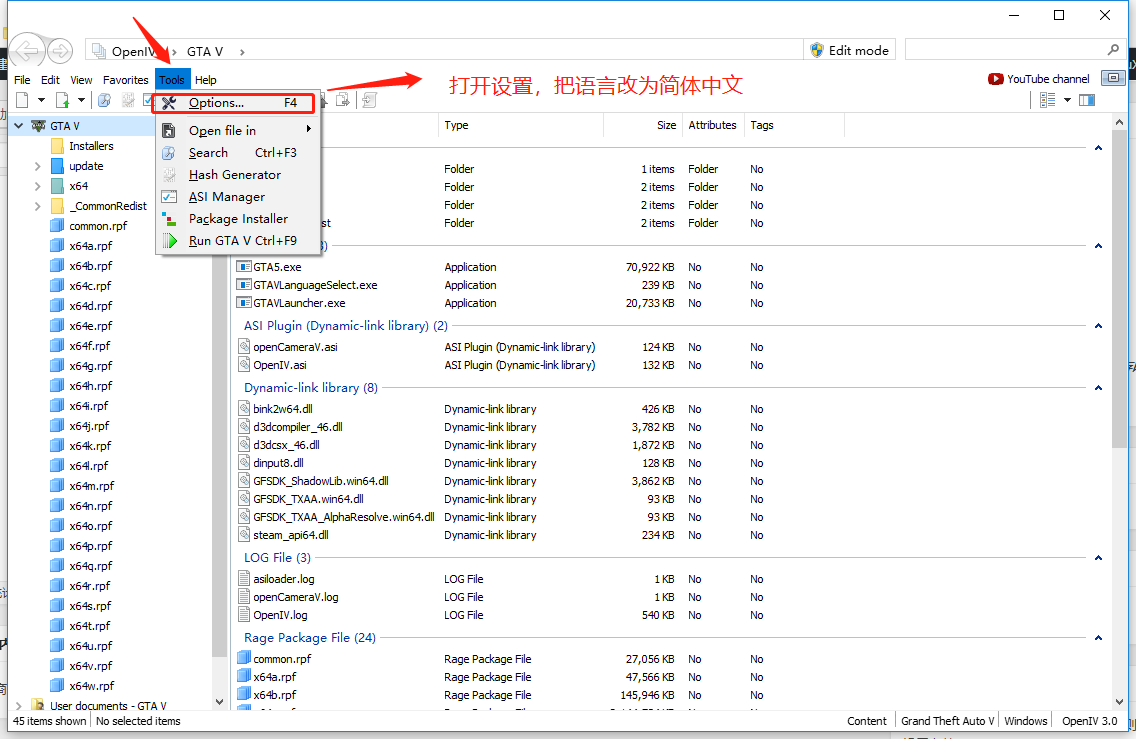
Task: Click the asiloader.log file icon
Action: point(244,579)
